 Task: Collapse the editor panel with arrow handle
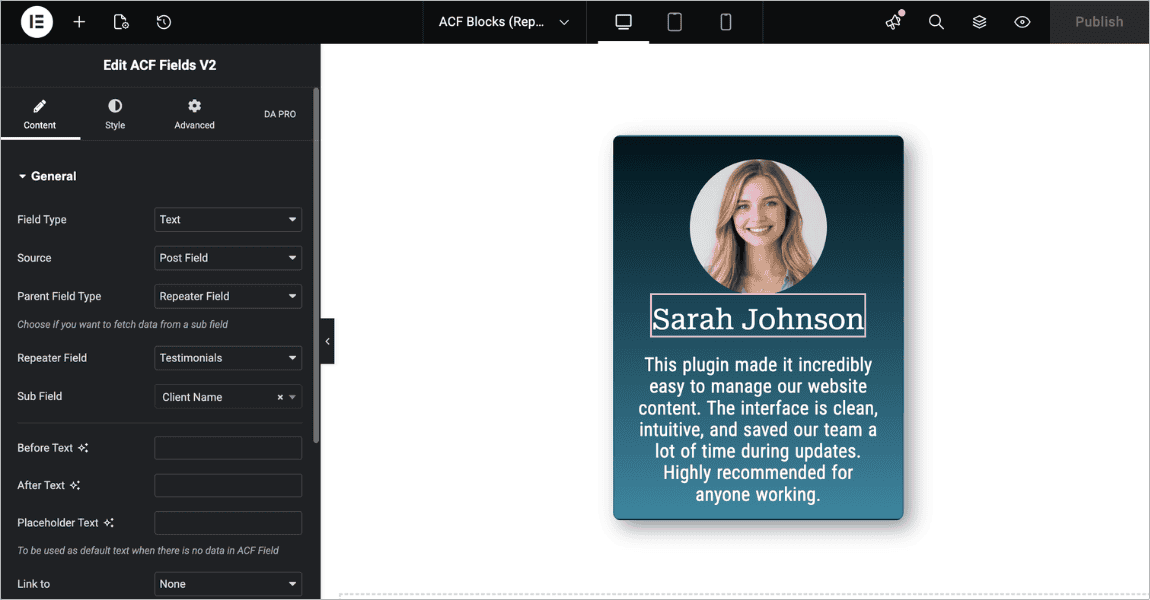(x=327, y=341)
